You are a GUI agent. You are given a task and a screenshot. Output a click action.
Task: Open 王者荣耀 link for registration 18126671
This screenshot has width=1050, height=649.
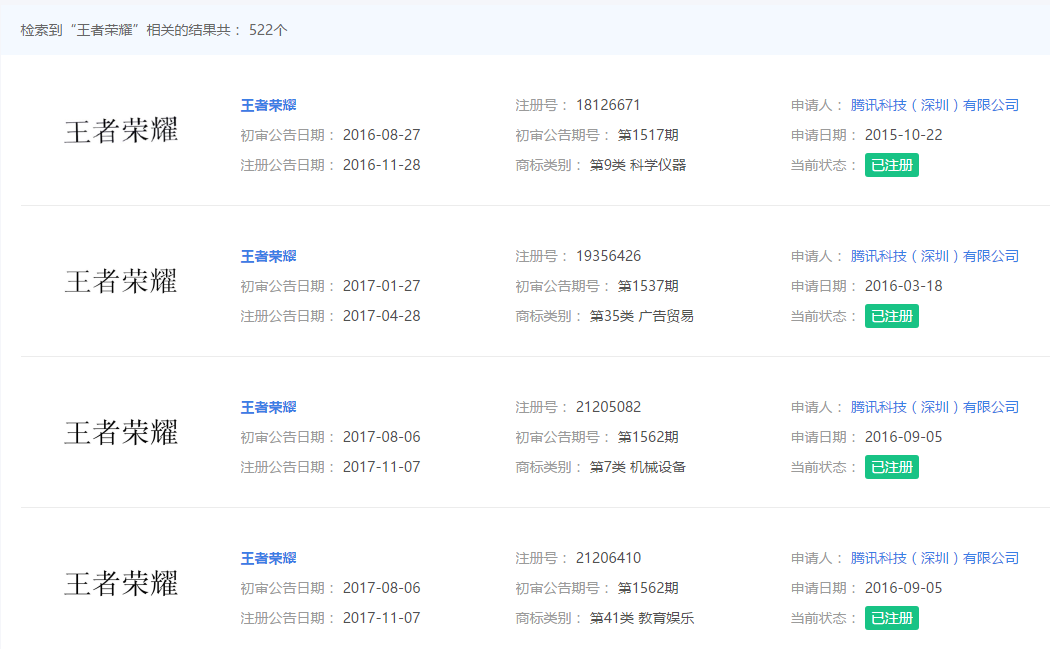click(269, 105)
